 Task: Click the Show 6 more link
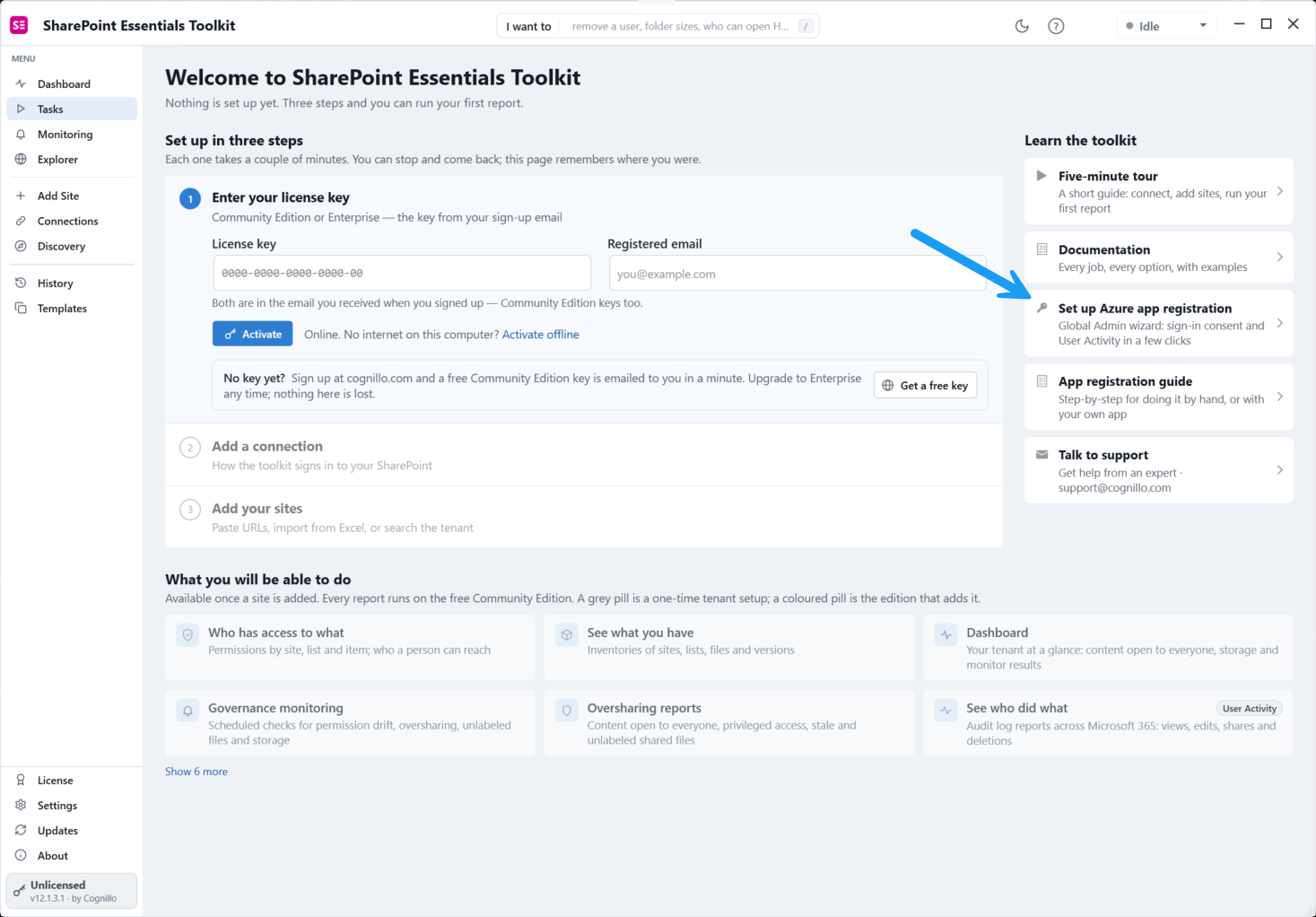pyautogui.click(x=196, y=772)
